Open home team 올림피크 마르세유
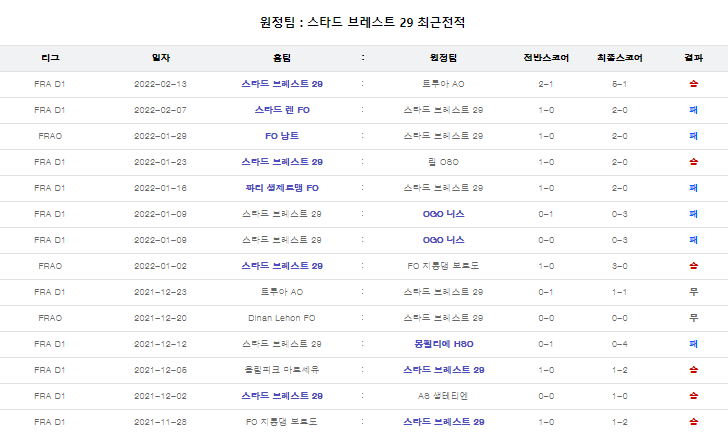 (282, 370)
